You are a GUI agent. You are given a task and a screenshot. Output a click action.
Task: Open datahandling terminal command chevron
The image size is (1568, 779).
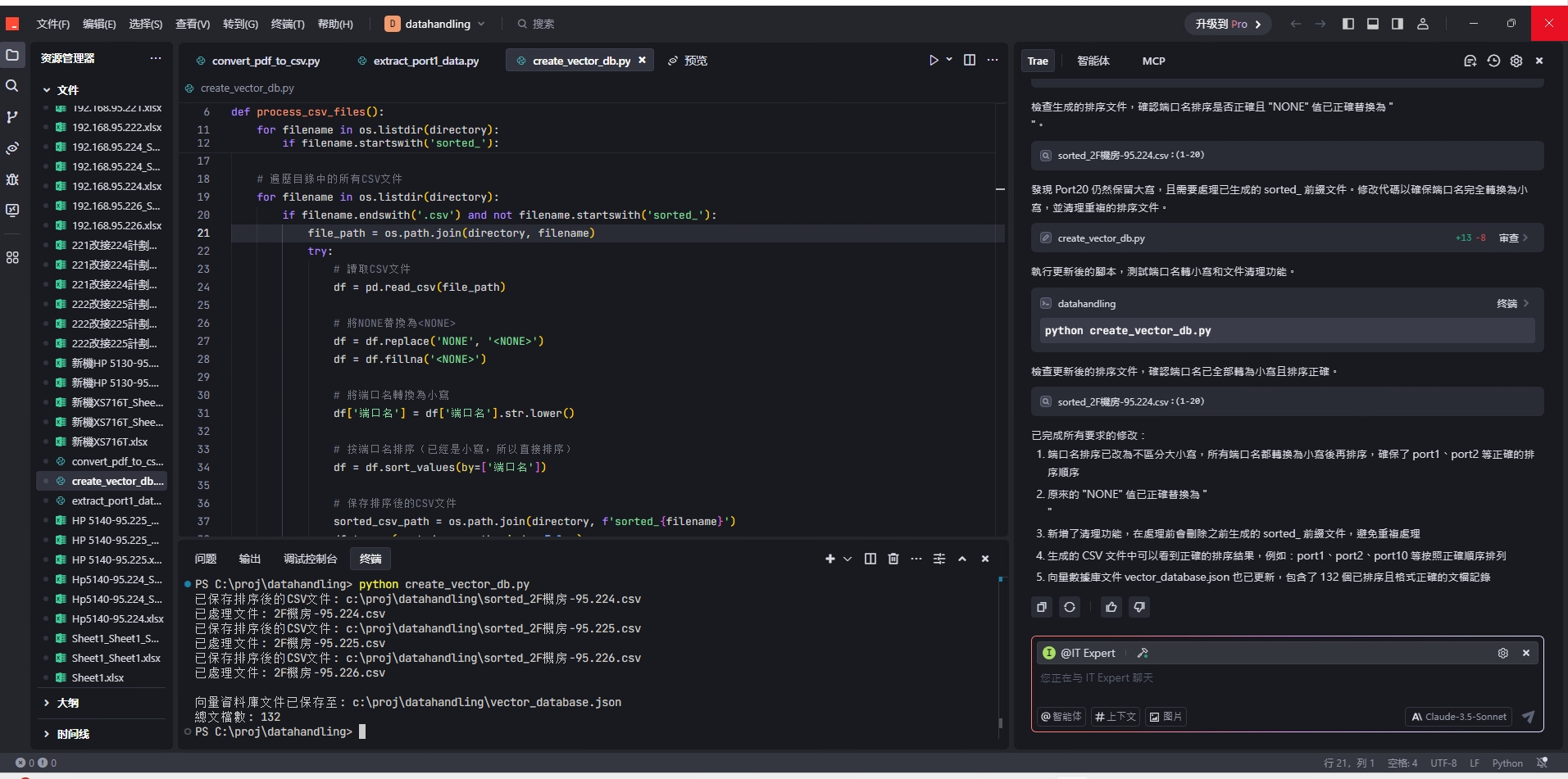point(1525,303)
